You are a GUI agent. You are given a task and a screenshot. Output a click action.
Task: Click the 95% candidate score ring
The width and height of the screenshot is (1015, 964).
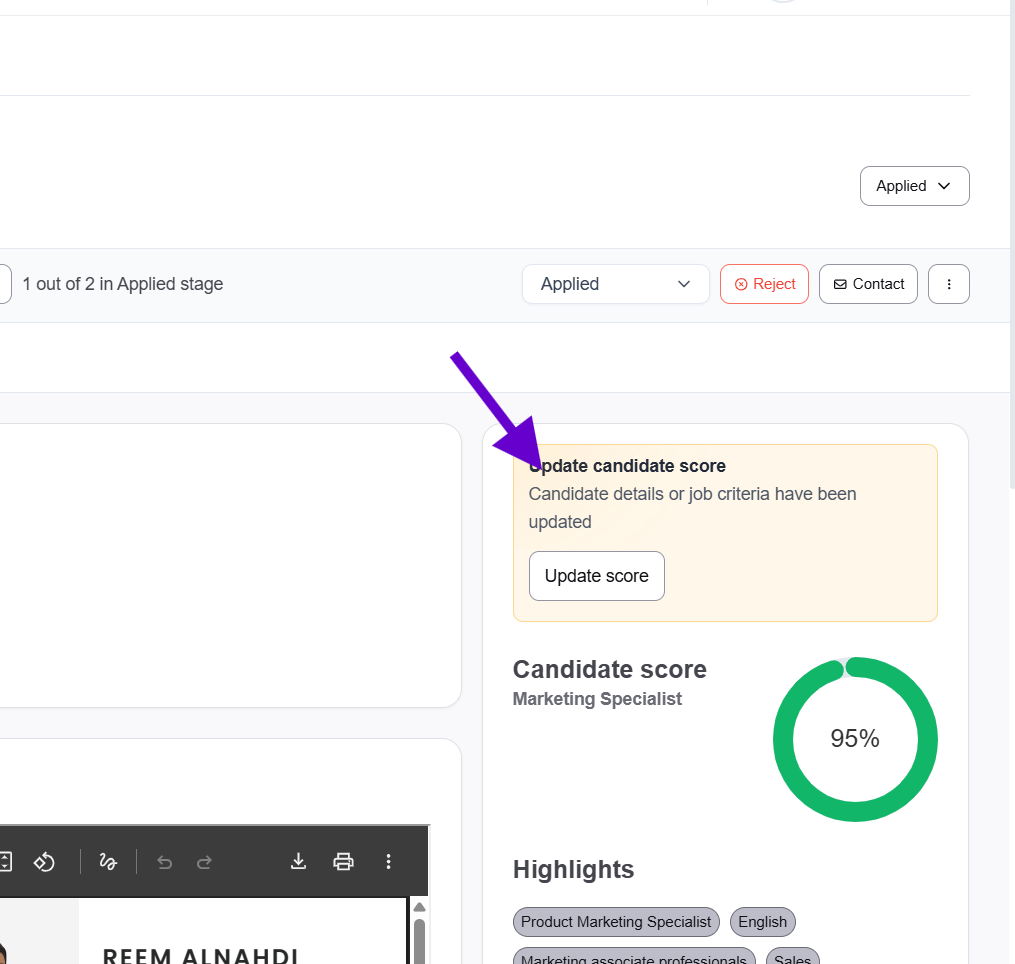(855, 739)
